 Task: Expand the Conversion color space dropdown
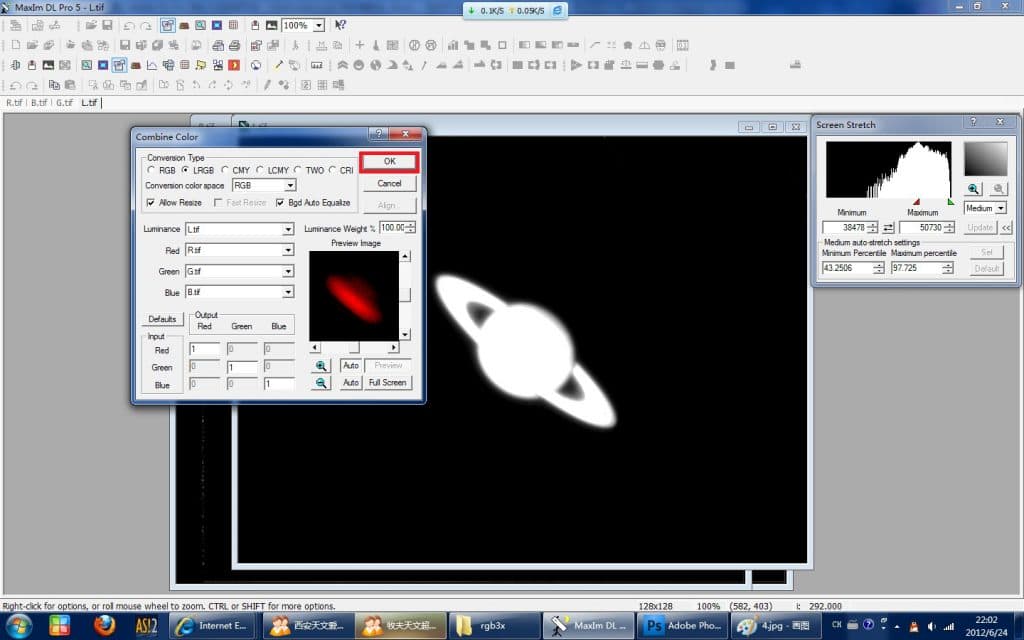tap(290, 186)
